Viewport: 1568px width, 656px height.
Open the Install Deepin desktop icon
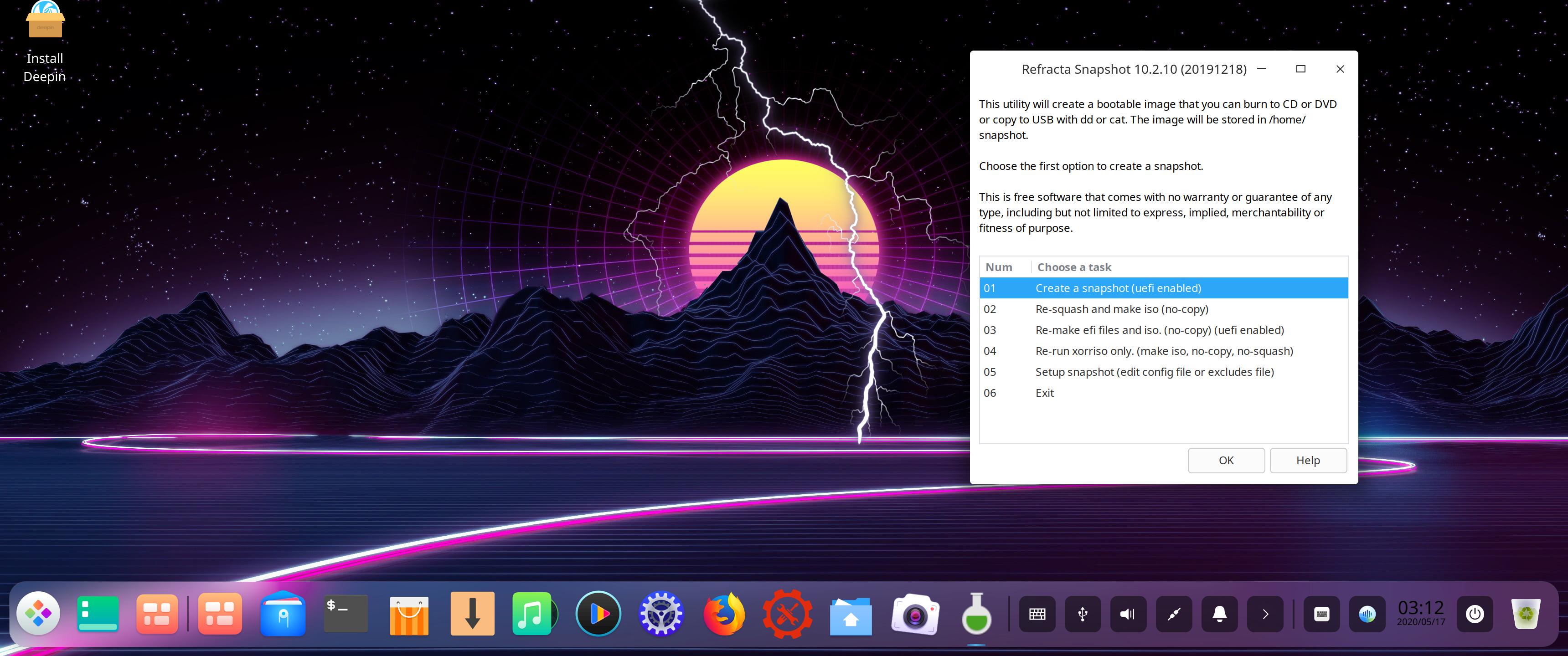point(44,41)
